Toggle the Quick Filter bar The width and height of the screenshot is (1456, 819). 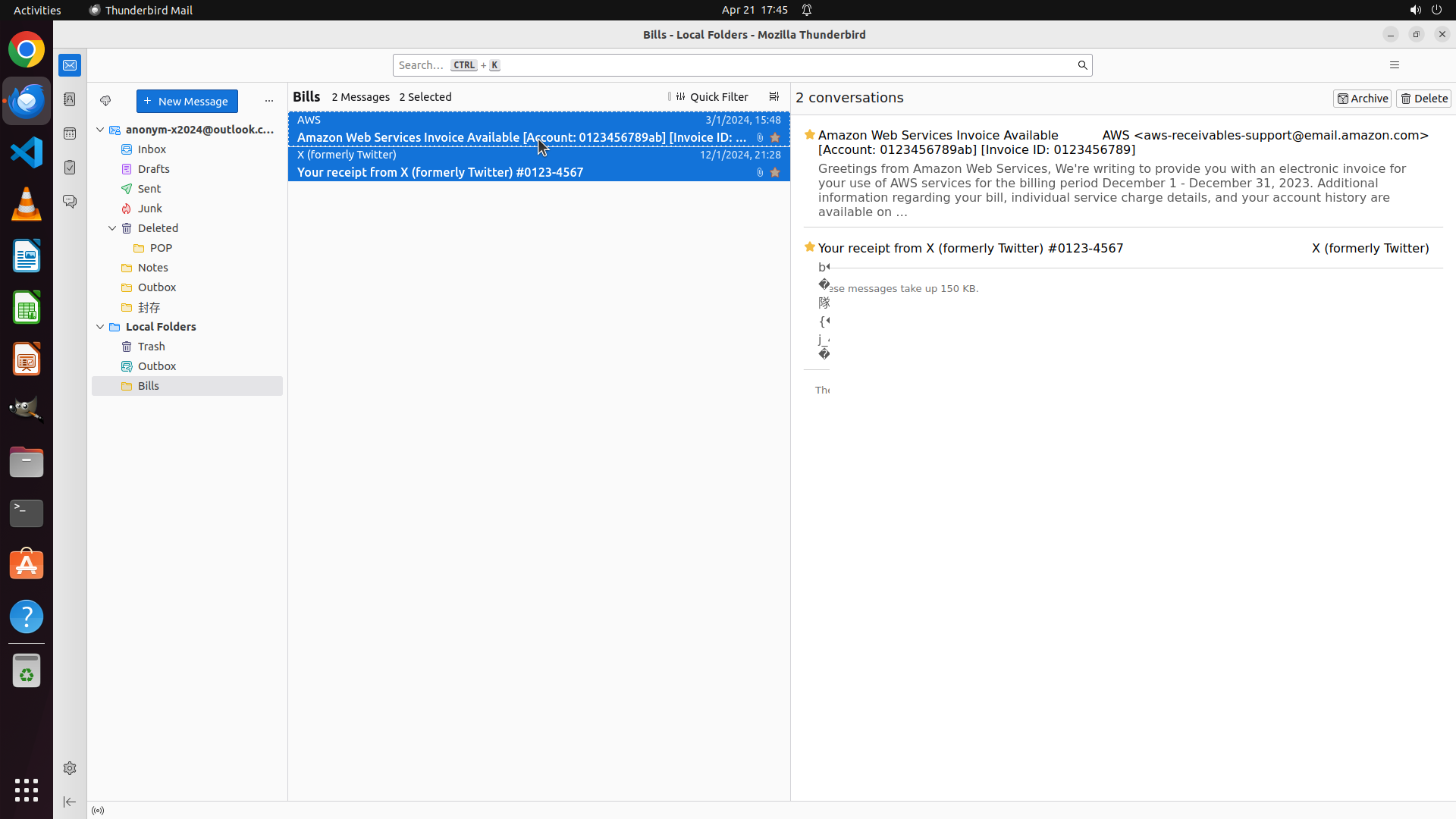pos(711,97)
